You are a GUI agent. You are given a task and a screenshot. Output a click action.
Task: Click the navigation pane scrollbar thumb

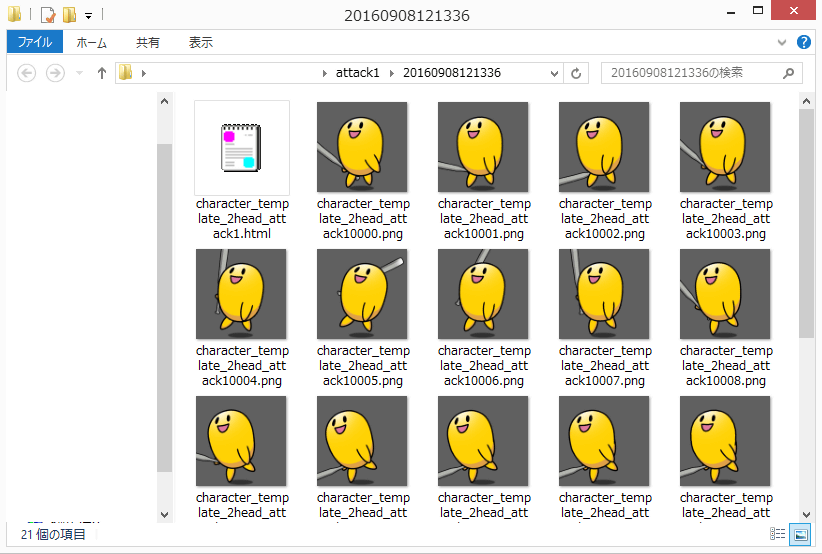165,308
